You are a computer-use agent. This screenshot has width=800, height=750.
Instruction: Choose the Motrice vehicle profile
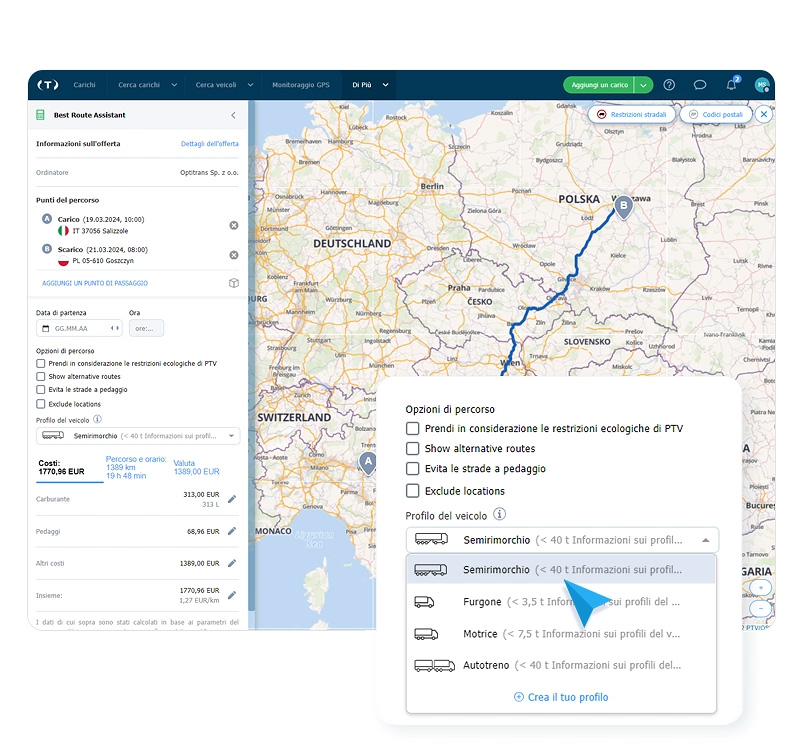click(x=561, y=634)
